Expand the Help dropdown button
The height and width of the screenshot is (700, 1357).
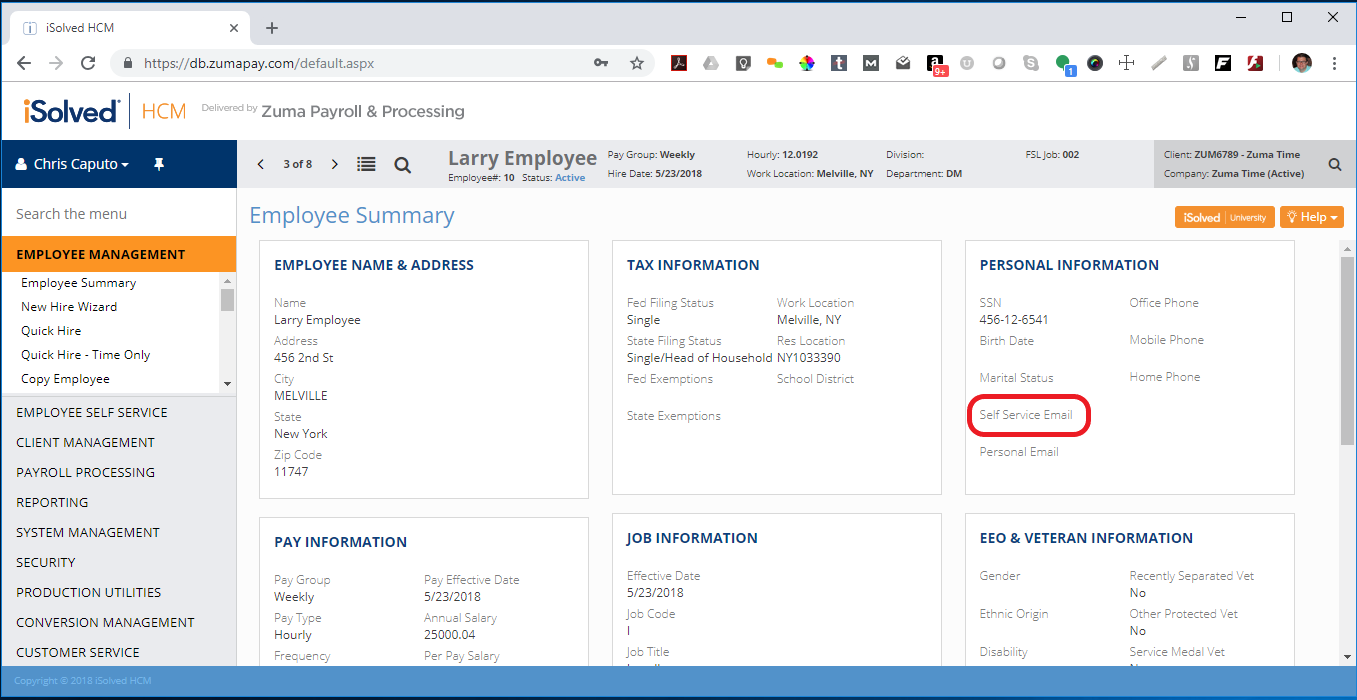pos(1311,217)
